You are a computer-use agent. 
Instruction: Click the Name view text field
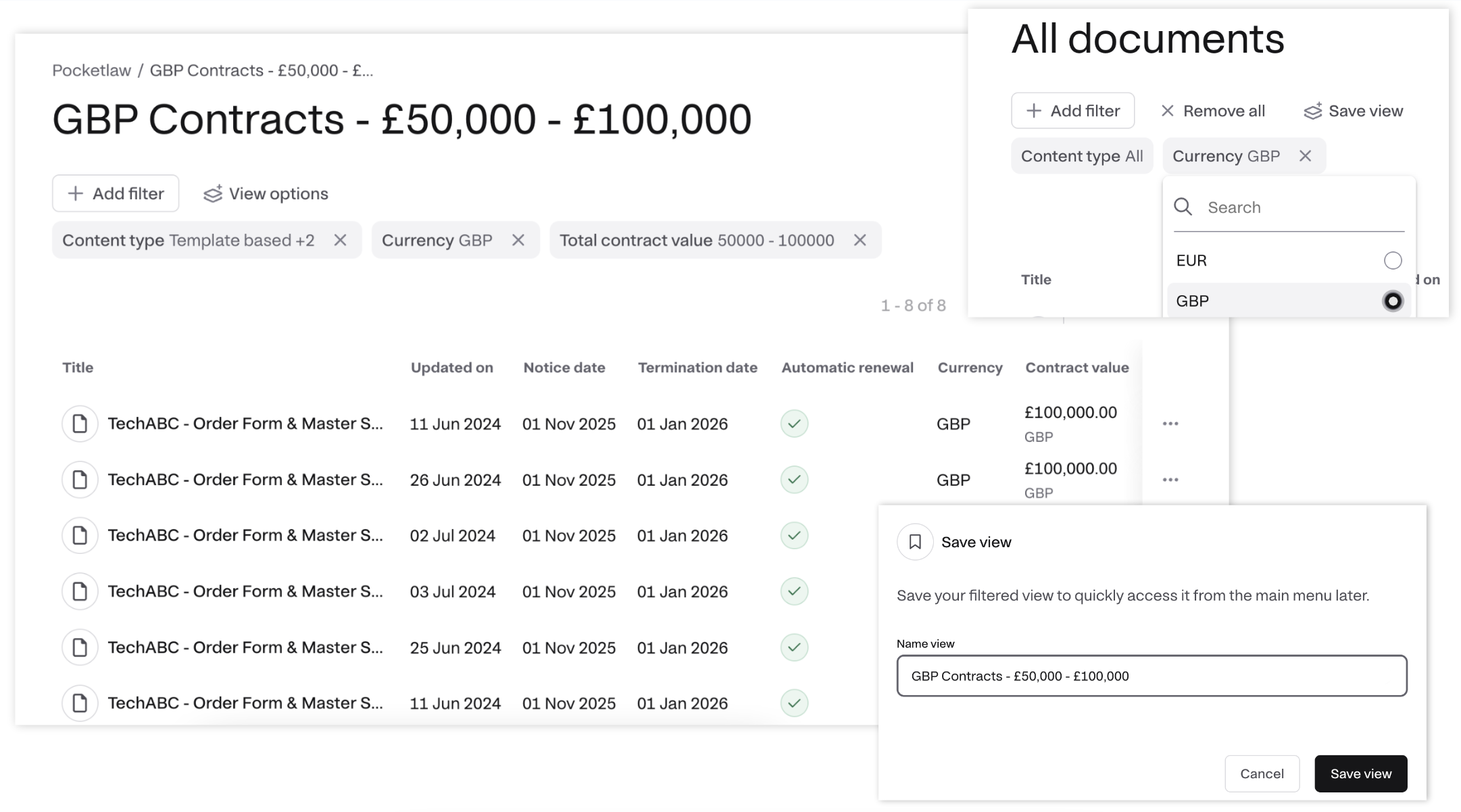coord(1151,676)
